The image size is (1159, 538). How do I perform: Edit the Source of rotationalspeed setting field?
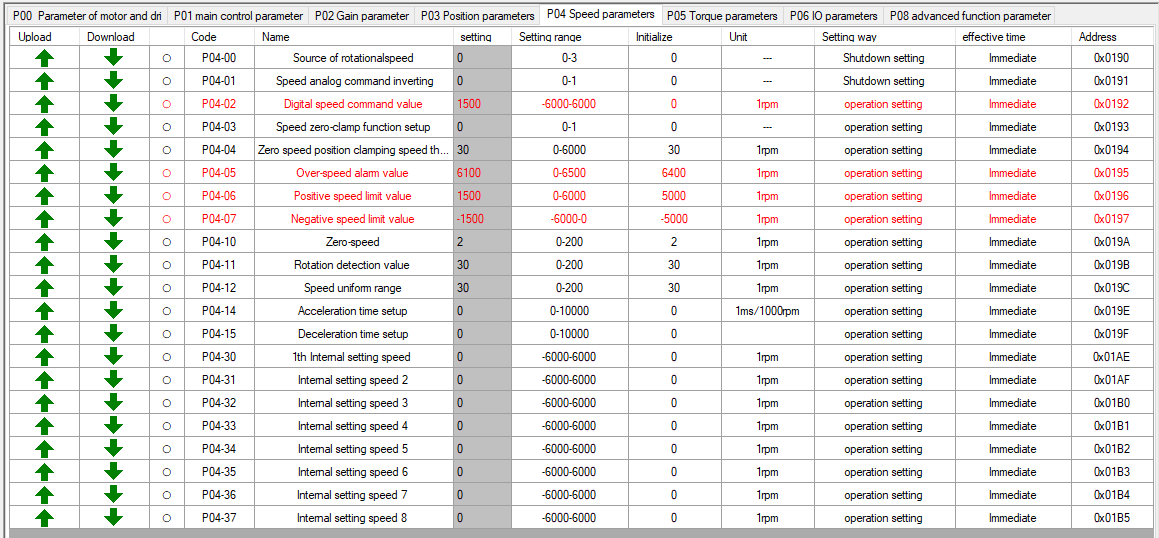tap(482, 58)
